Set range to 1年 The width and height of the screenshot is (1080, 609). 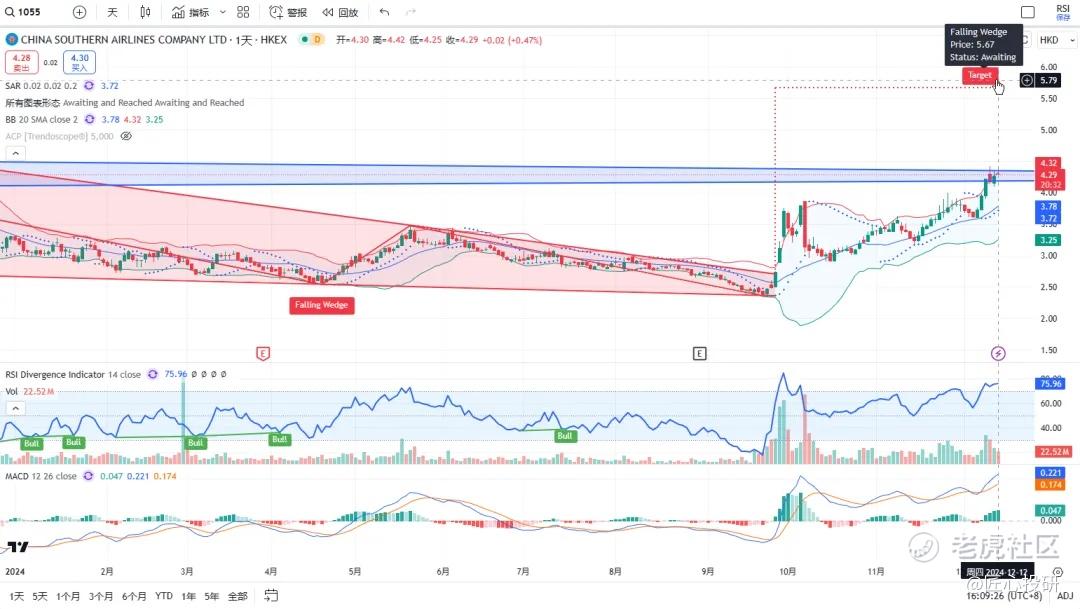[x=188, y=596]
